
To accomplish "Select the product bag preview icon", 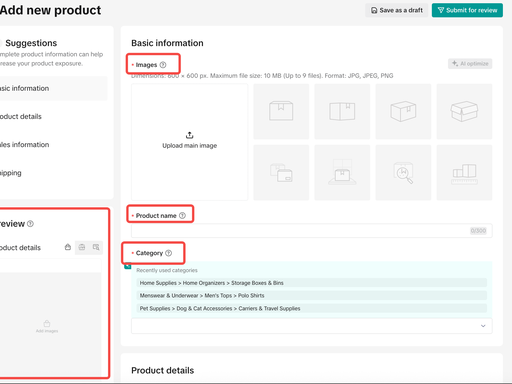I will tap(68, 247).
